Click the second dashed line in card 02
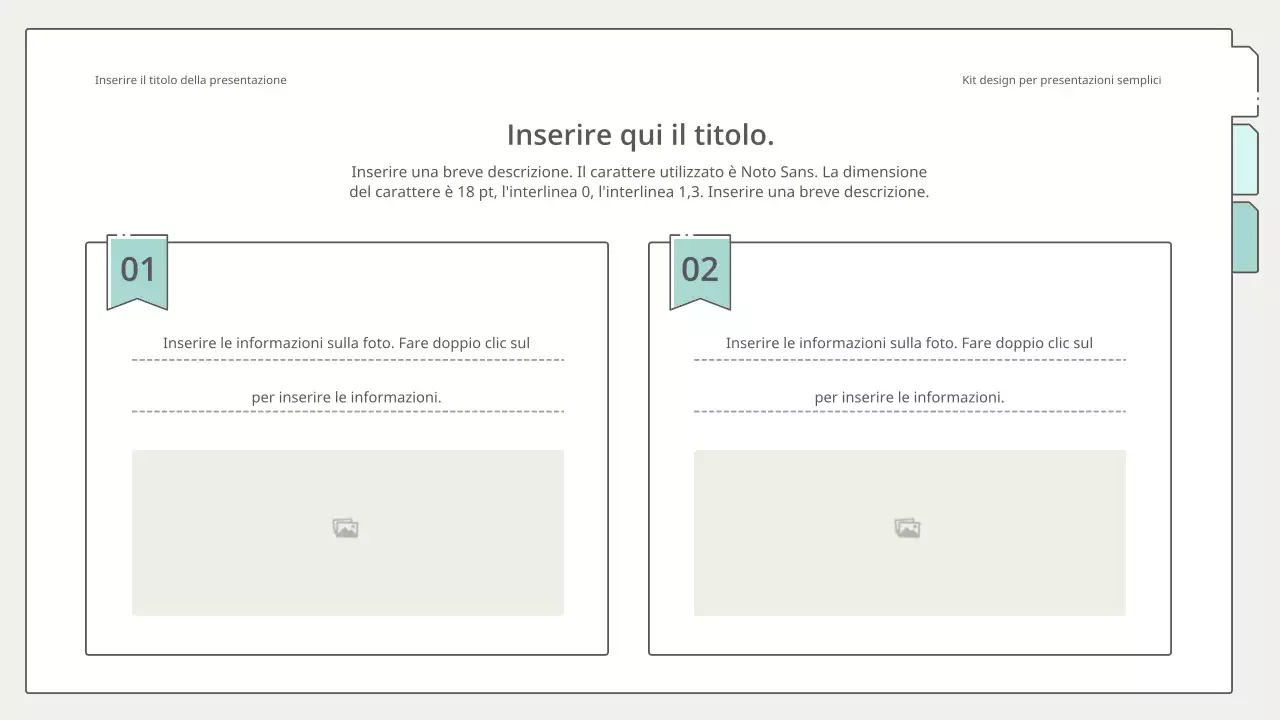 pos(909,411)
